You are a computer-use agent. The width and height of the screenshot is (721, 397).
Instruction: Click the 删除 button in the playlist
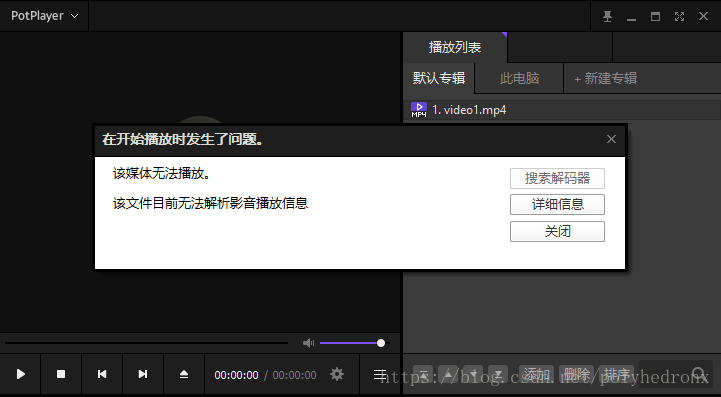(x=576, y=374)
